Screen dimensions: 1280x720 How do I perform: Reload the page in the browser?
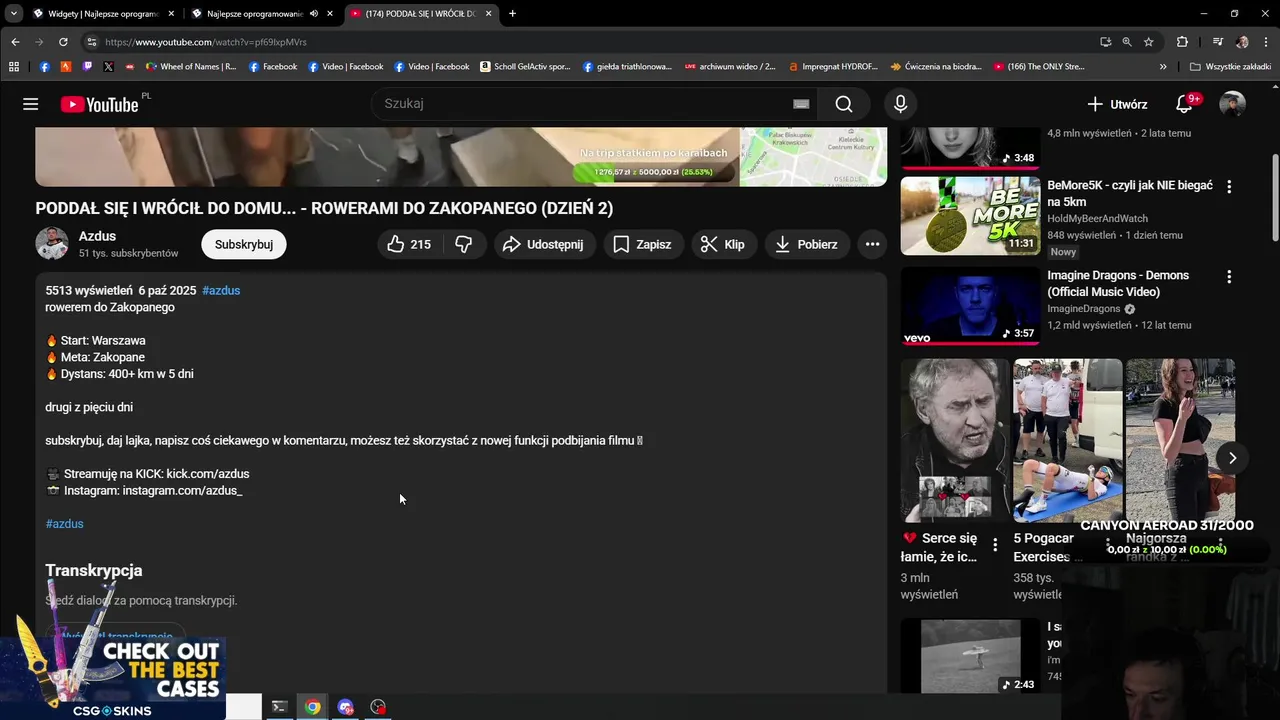[x=63, y=42]
